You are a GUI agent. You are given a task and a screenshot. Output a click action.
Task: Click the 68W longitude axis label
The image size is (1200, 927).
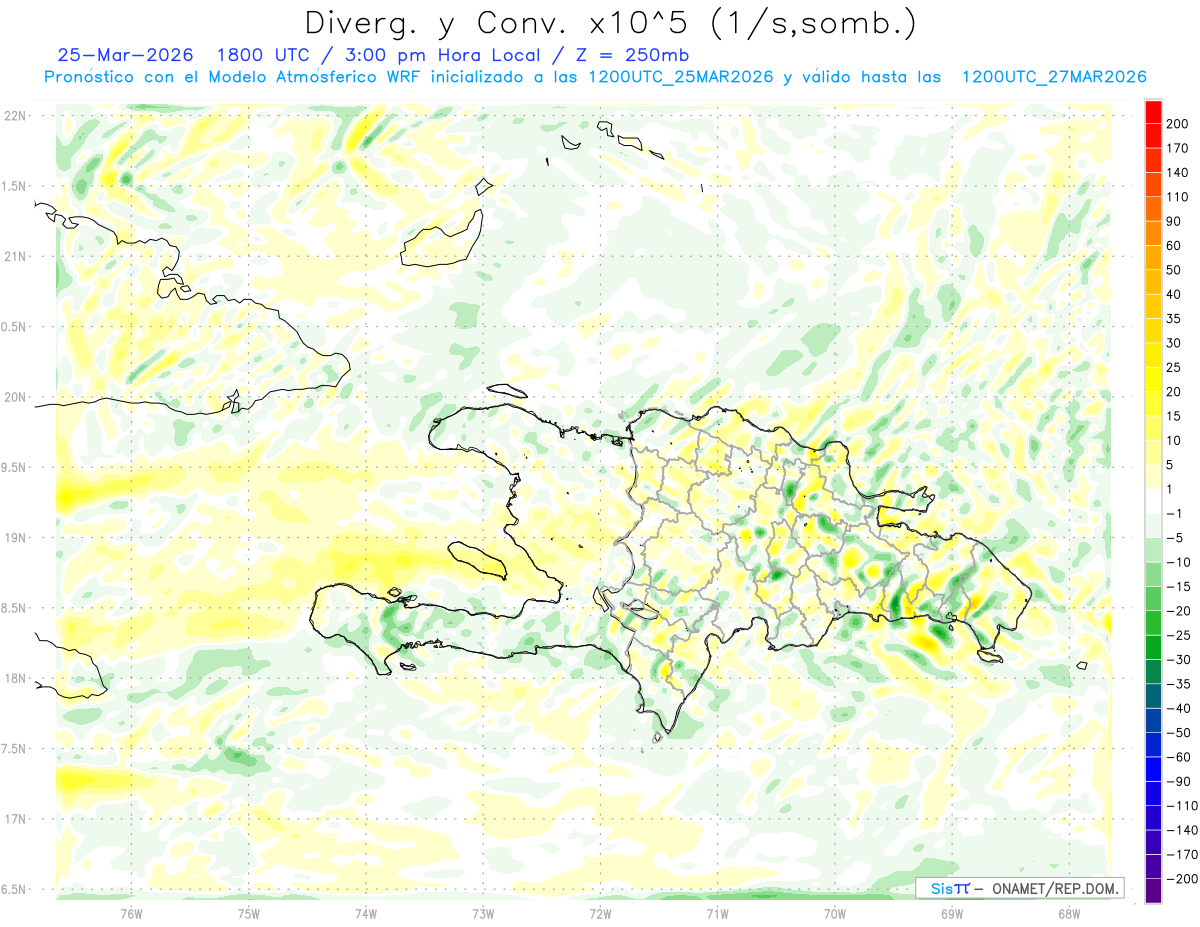click(x=1069, y=913)
